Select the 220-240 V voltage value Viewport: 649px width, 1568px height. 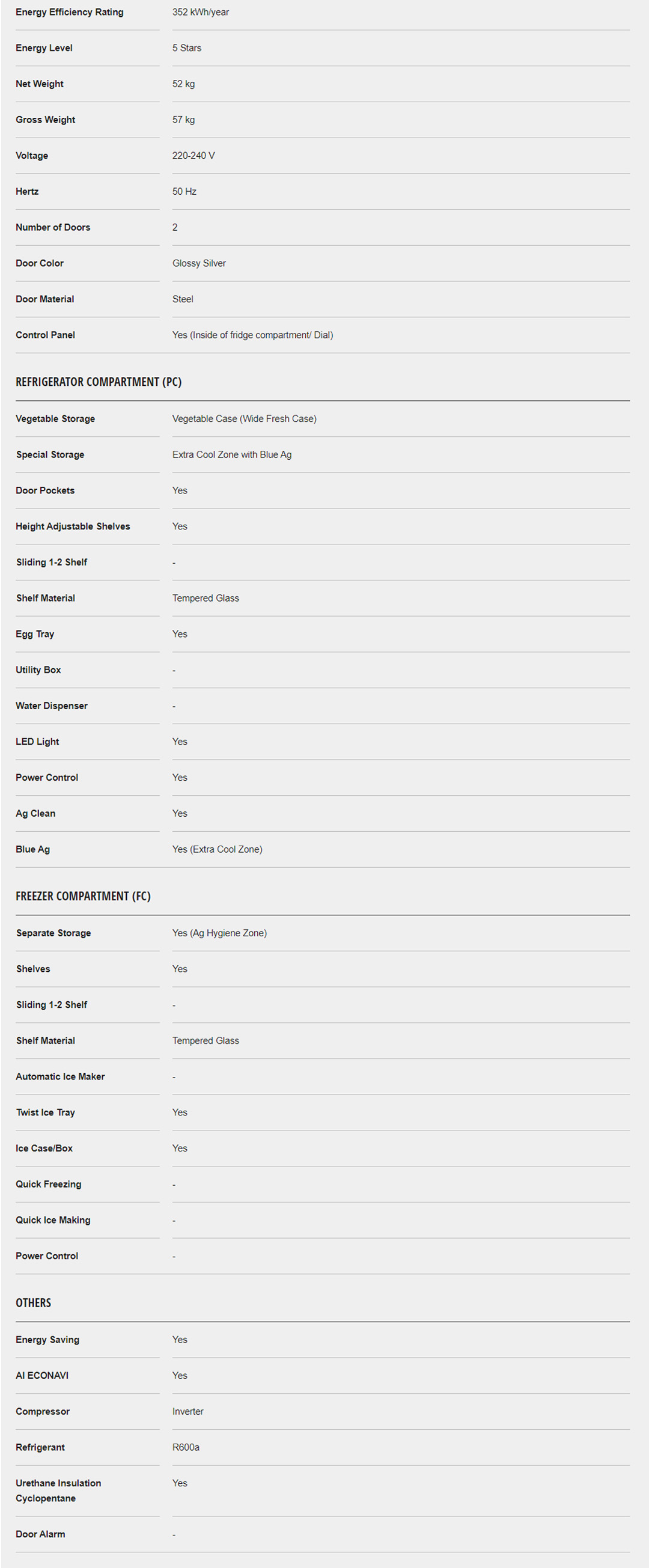(x=193, y=156)
